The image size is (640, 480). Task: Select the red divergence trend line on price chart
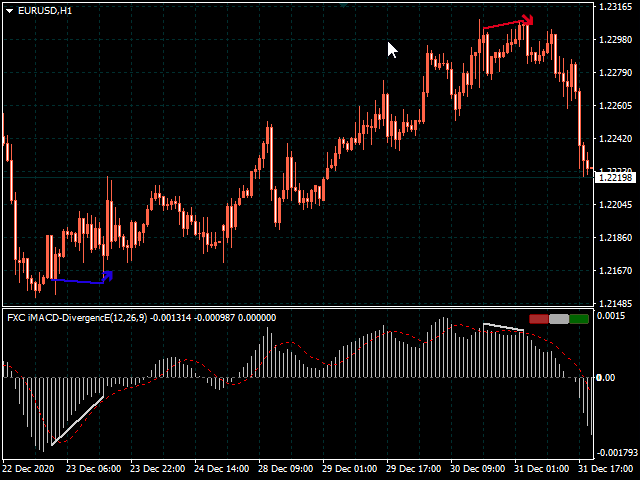click(x=503, y=24)
